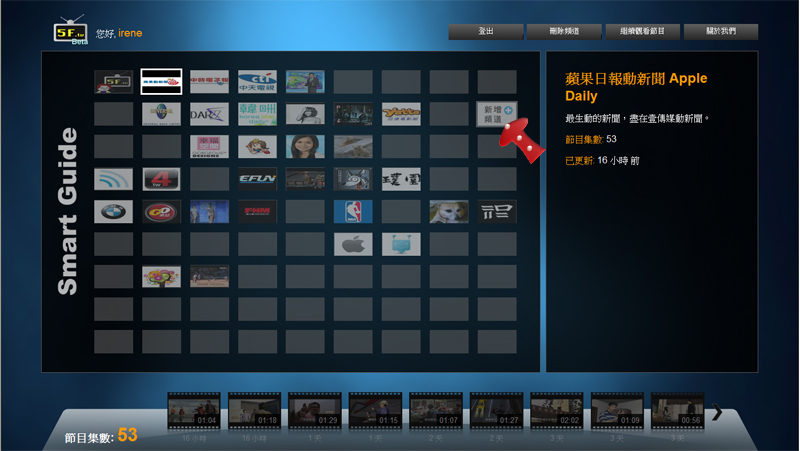This screenshot has height=451, width=800.
Task: Play the 01:29 episode thumbnail
Action: coord(315,411)
